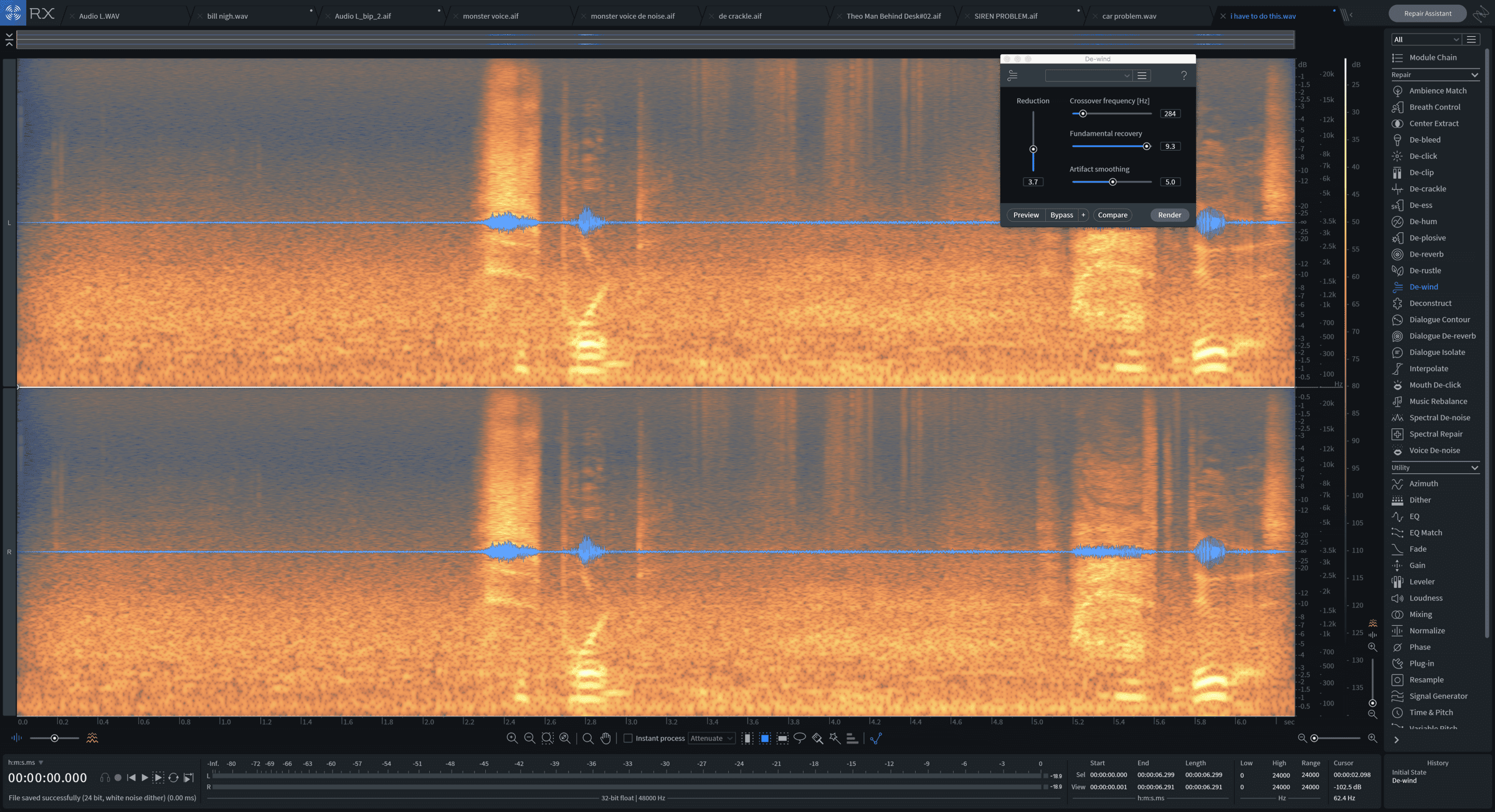Click the waveform view icon beside opacity slider

coord(17,738)
